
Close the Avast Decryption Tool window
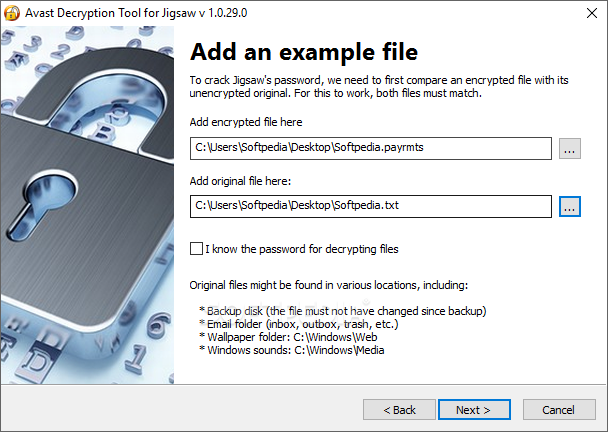pos(592,13)
